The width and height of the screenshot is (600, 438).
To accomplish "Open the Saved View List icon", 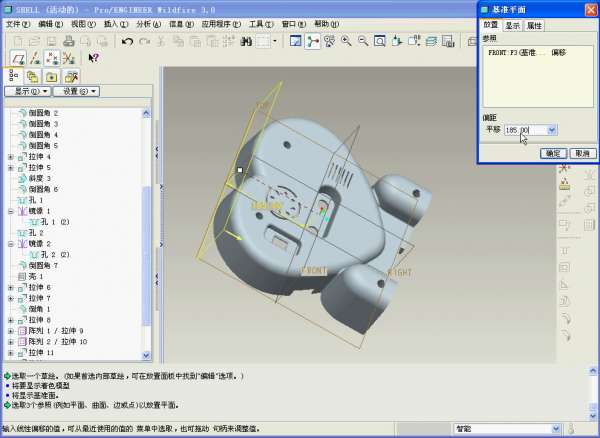I will tap(414, 41).
